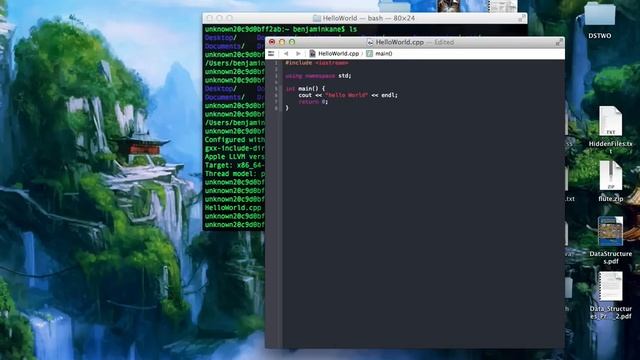Go forward with the editor's right arrow
This screenshot has width=640, height=360.
(298, 53)
